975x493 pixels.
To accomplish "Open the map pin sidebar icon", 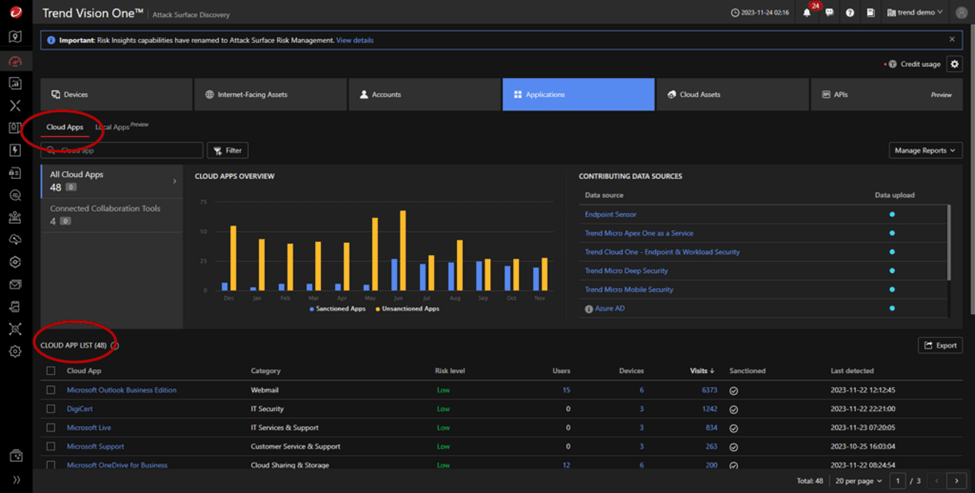I will [16, 37].
